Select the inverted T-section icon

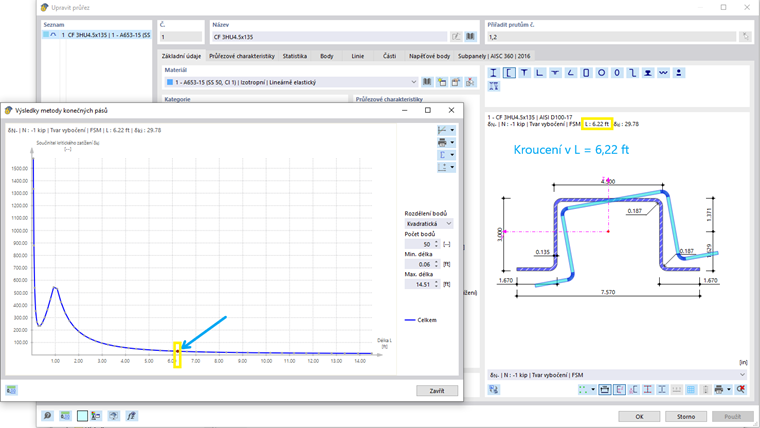pos(555,73)
